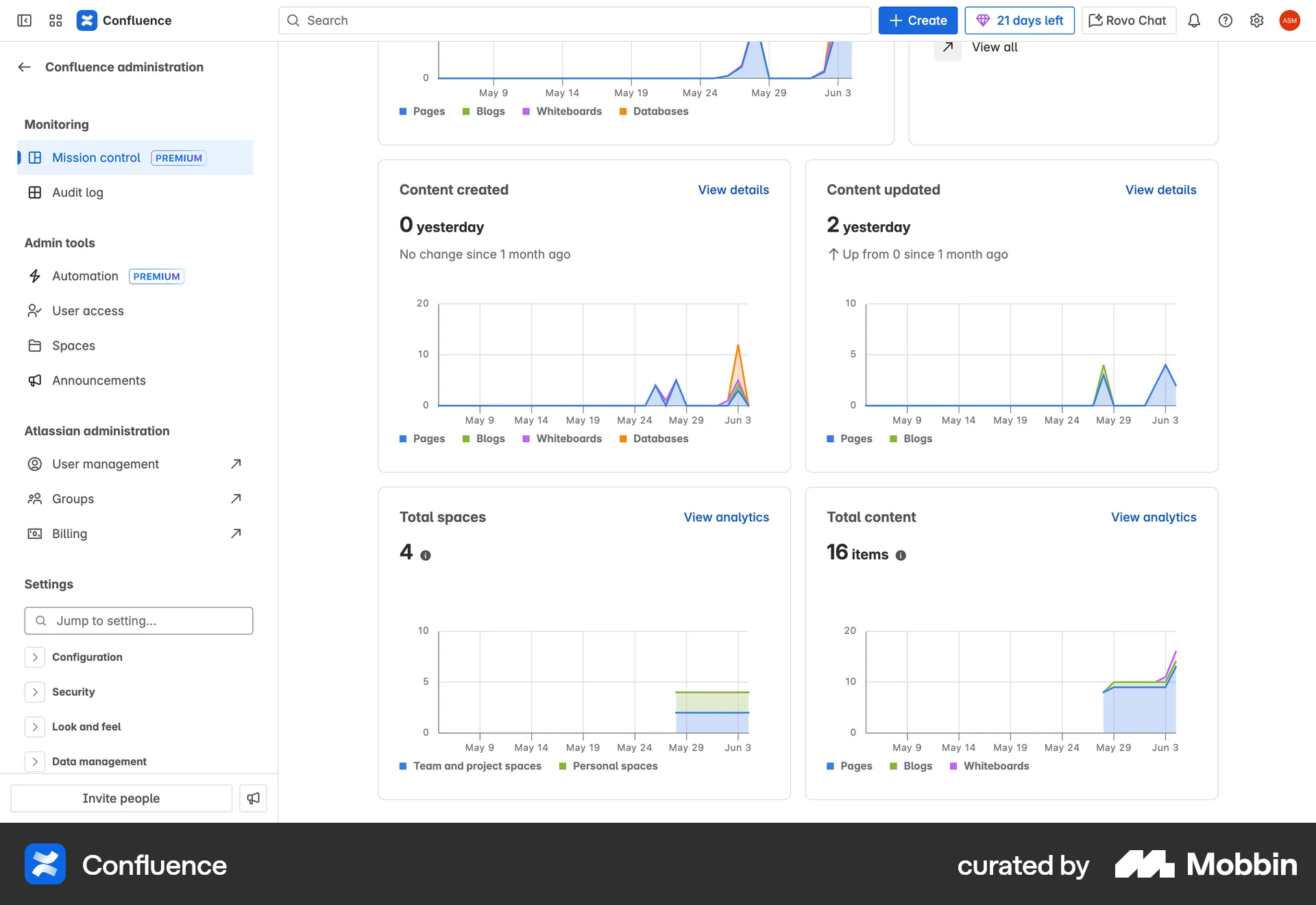Expand the Look and feel section

point(35,727)
